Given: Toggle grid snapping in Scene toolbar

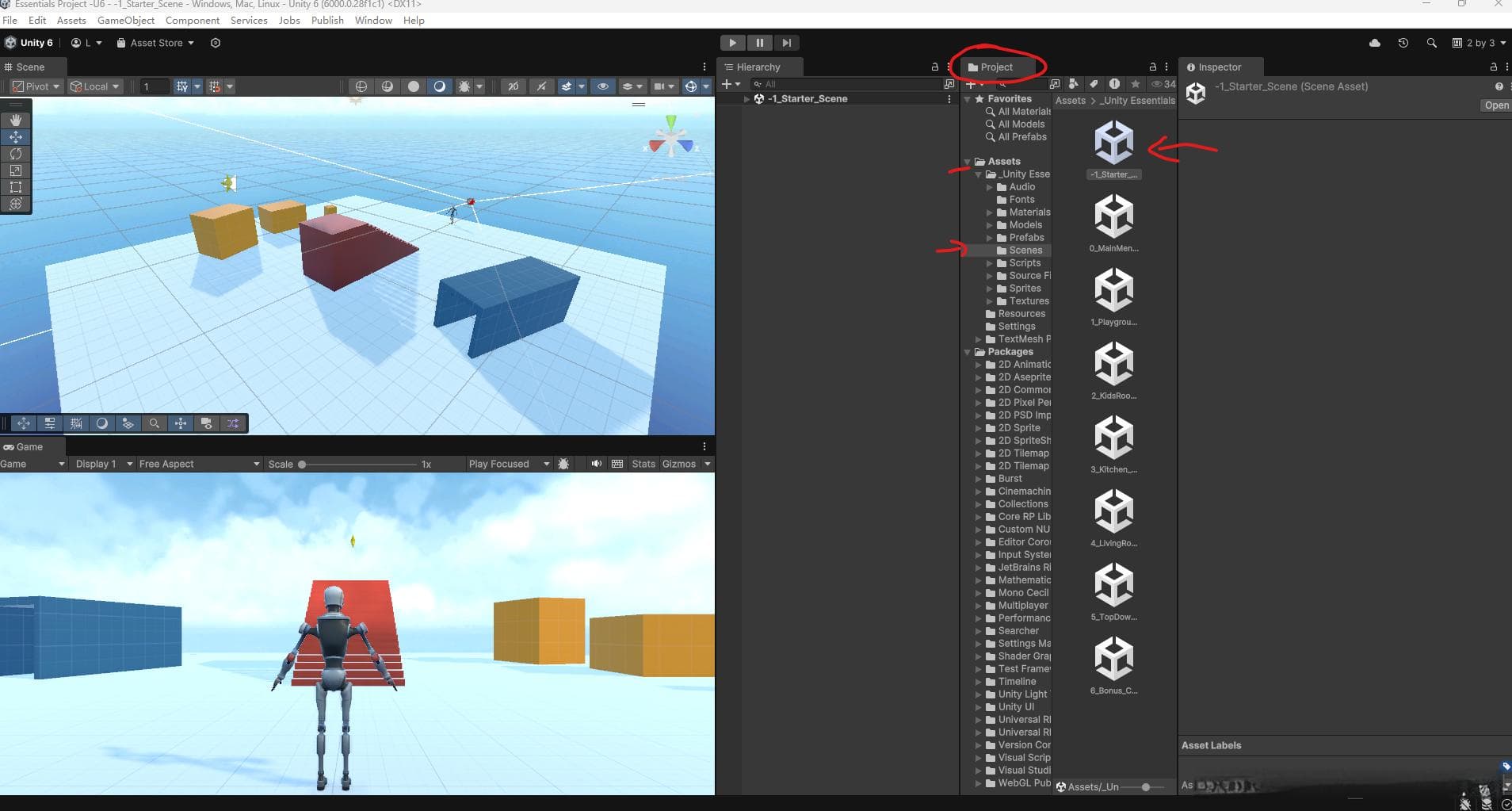Looking at the screenshot, I should pyautogui.click(x=215, y=86).
